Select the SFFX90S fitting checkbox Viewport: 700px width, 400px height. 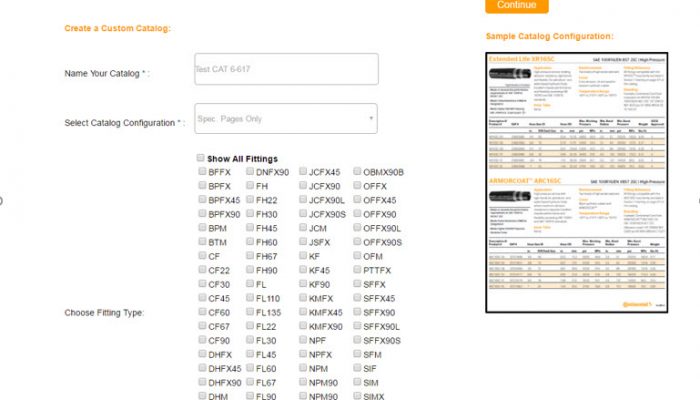coord(355,340)
